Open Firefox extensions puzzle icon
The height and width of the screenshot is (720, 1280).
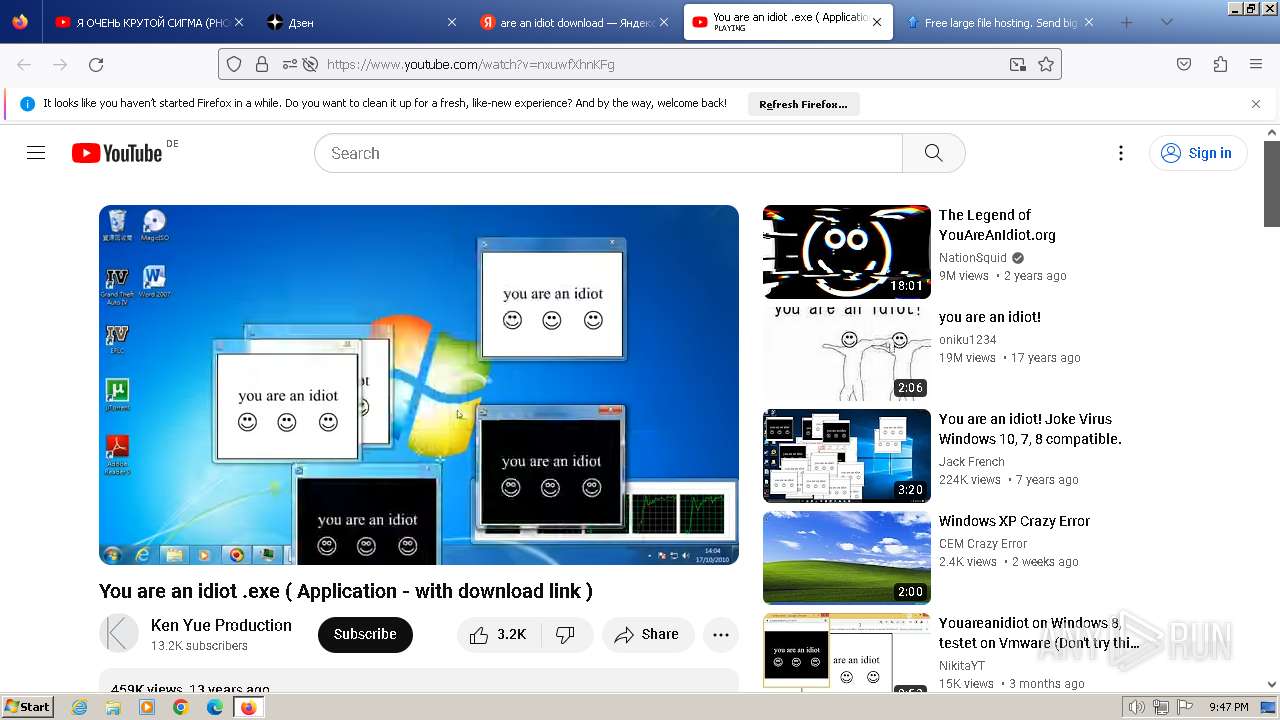tap(1220, 64)
